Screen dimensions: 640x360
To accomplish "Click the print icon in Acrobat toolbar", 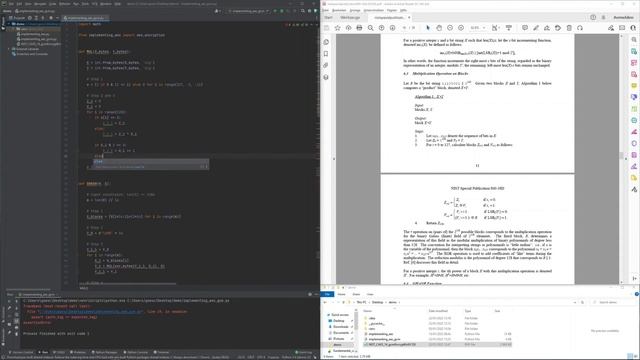I will click(359, 28).
